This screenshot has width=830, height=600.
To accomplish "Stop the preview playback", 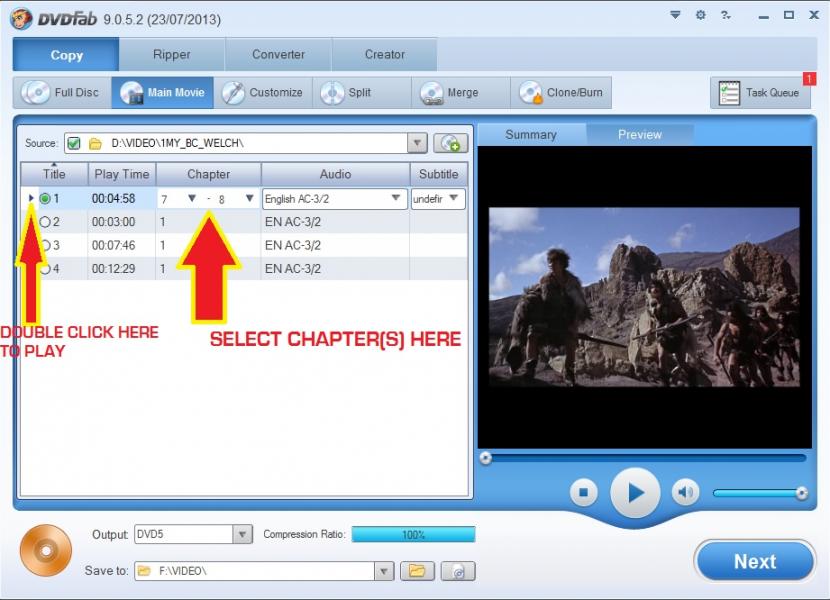I will click(583, 492).
